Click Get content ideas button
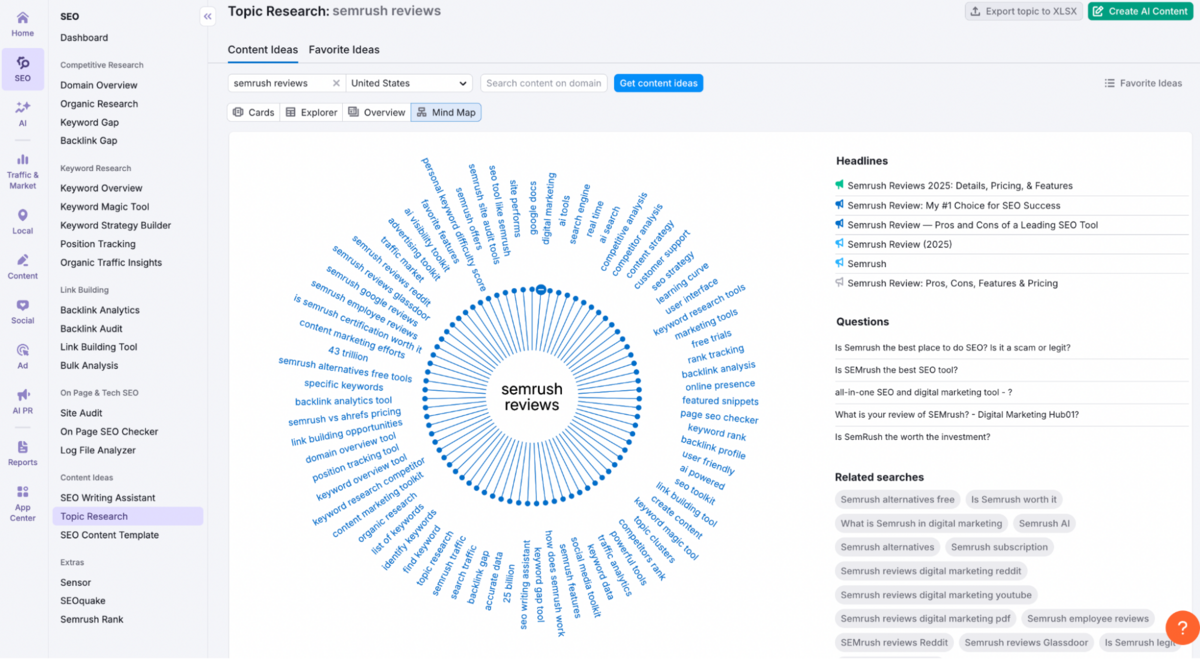Screen dimensions: 1200x659 click(658, 83)
